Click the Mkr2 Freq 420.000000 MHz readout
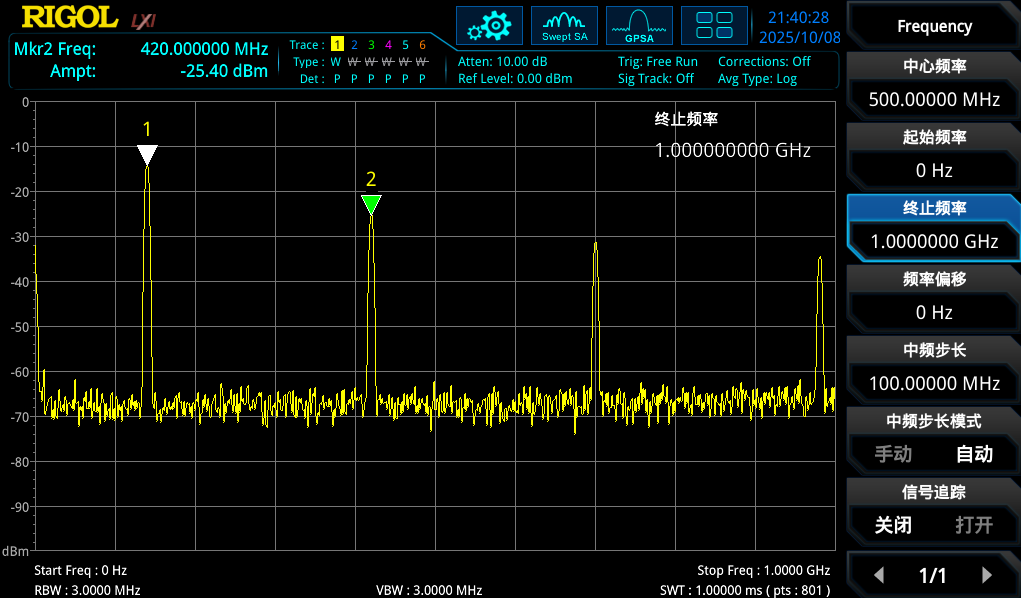This screenshot has width=1021, height=598. click(x=141, y=49)
